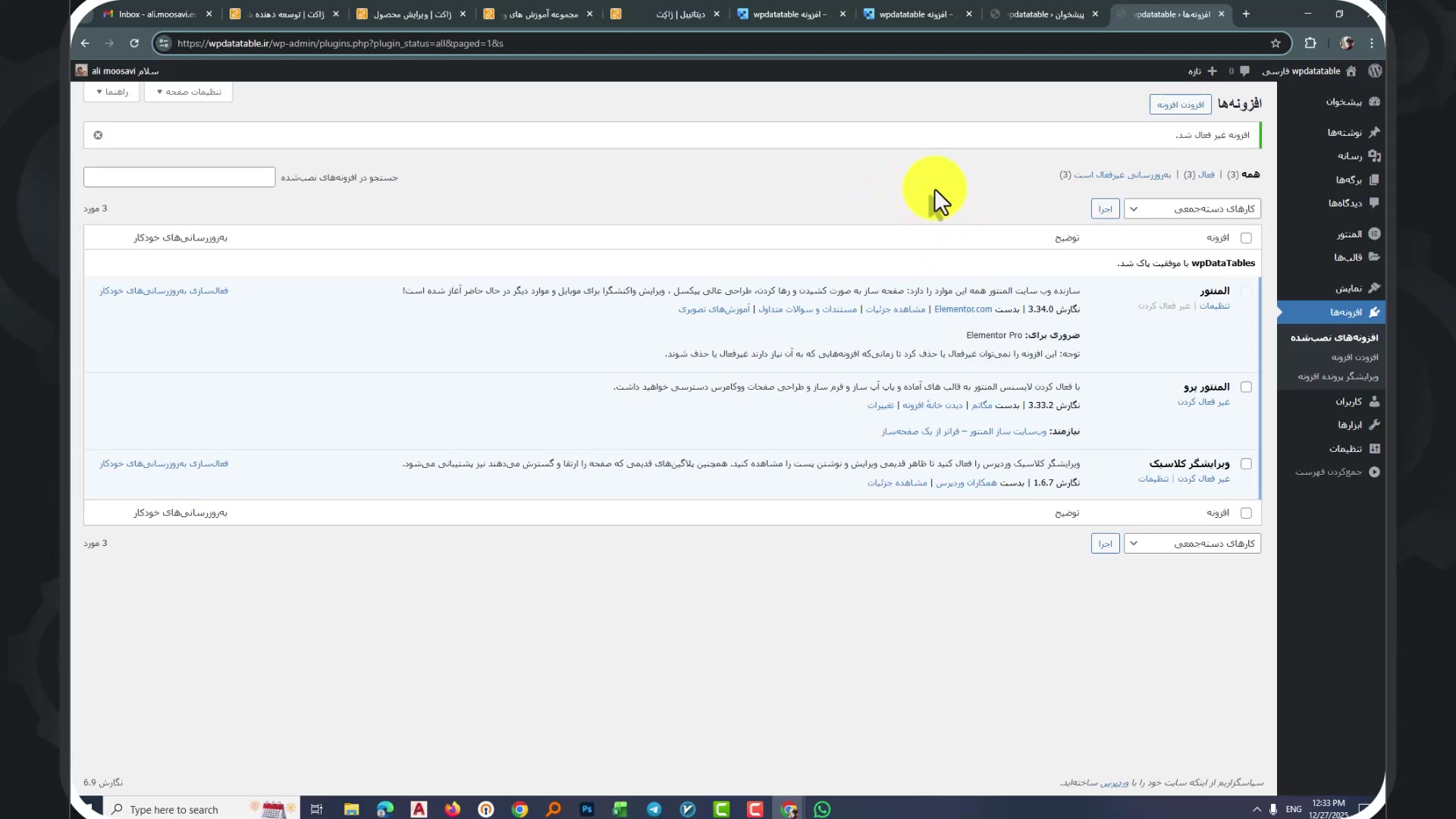Bookmark this page with star icon
The width and height of the screenshot is (1456, 819).
[1276, 43]
